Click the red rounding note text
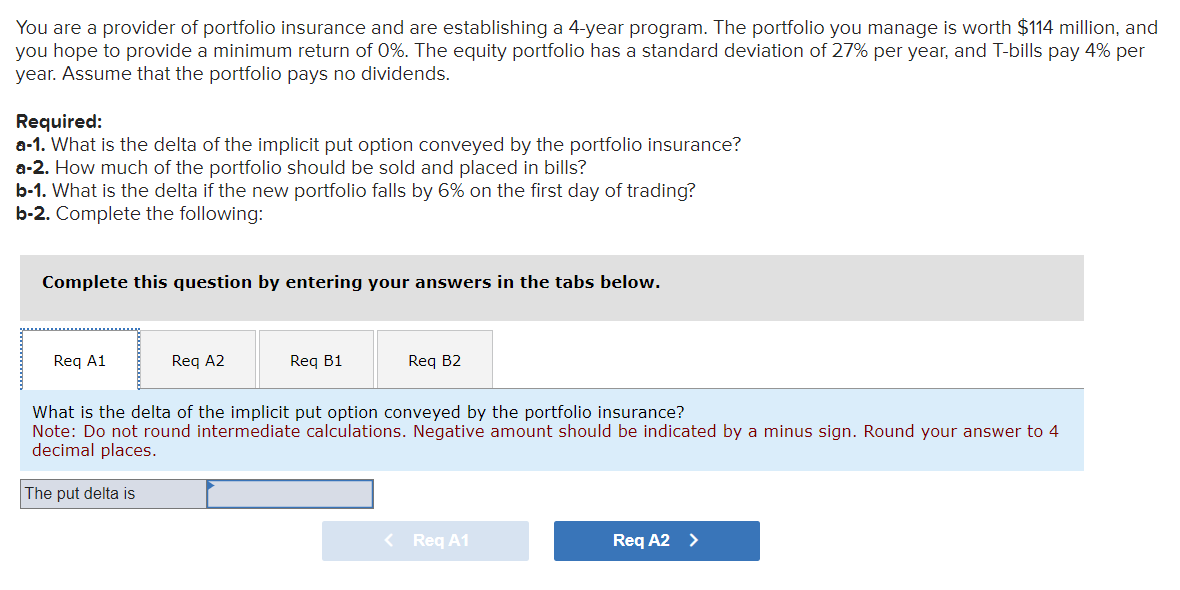 [x=545, y=441]
